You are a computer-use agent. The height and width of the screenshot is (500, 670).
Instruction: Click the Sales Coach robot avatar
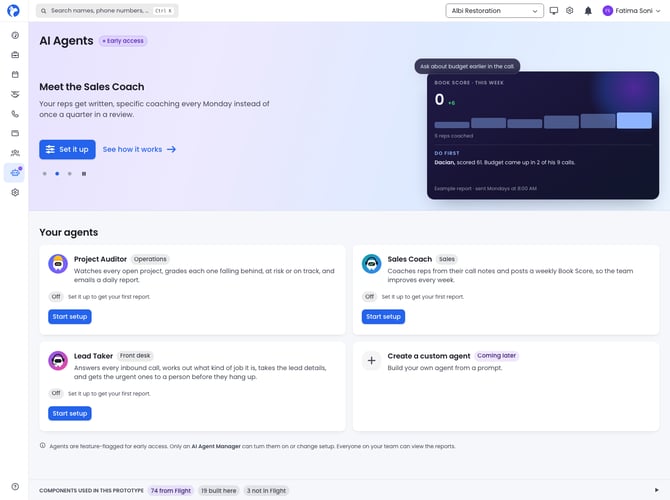372,264
